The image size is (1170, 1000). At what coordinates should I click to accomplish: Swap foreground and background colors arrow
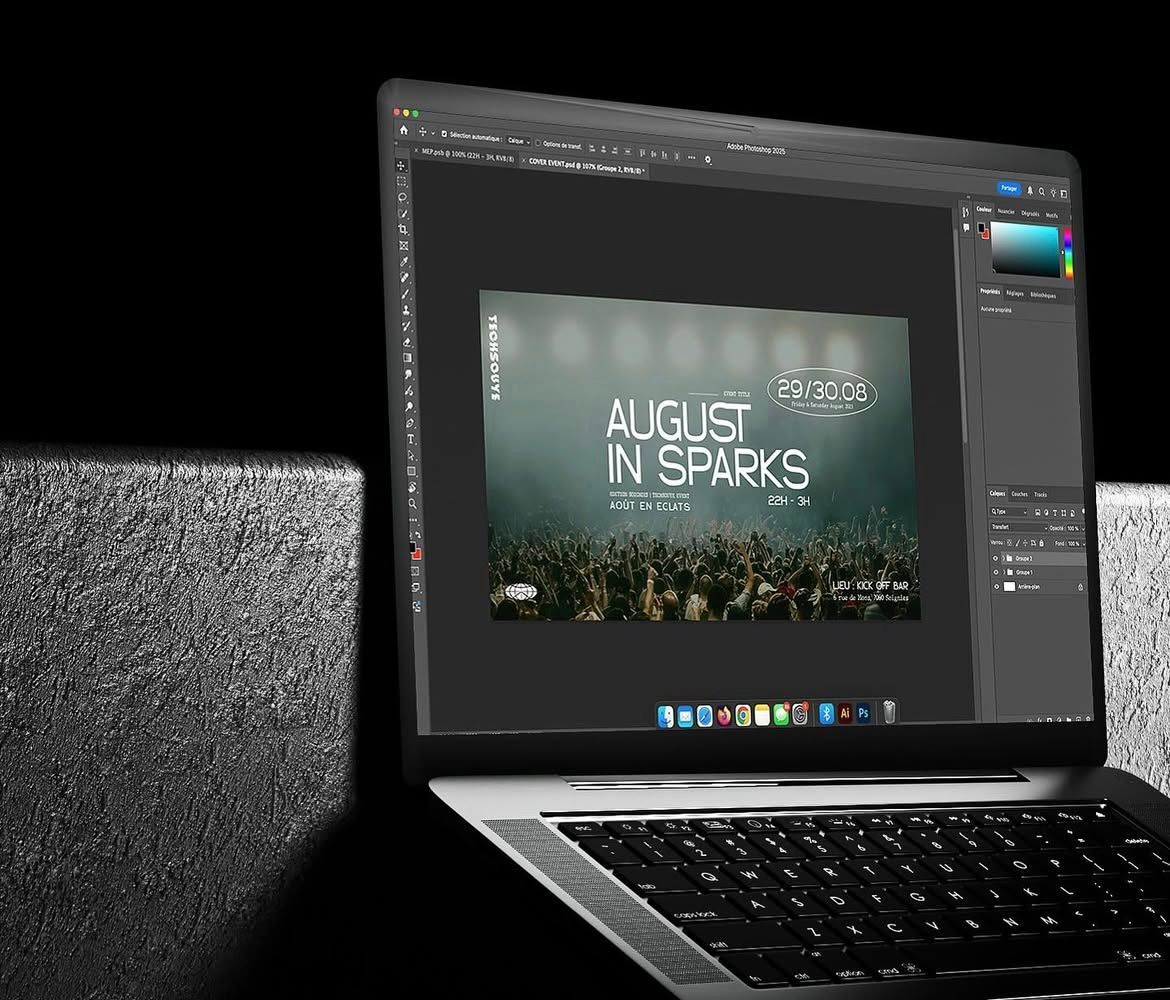418,535
